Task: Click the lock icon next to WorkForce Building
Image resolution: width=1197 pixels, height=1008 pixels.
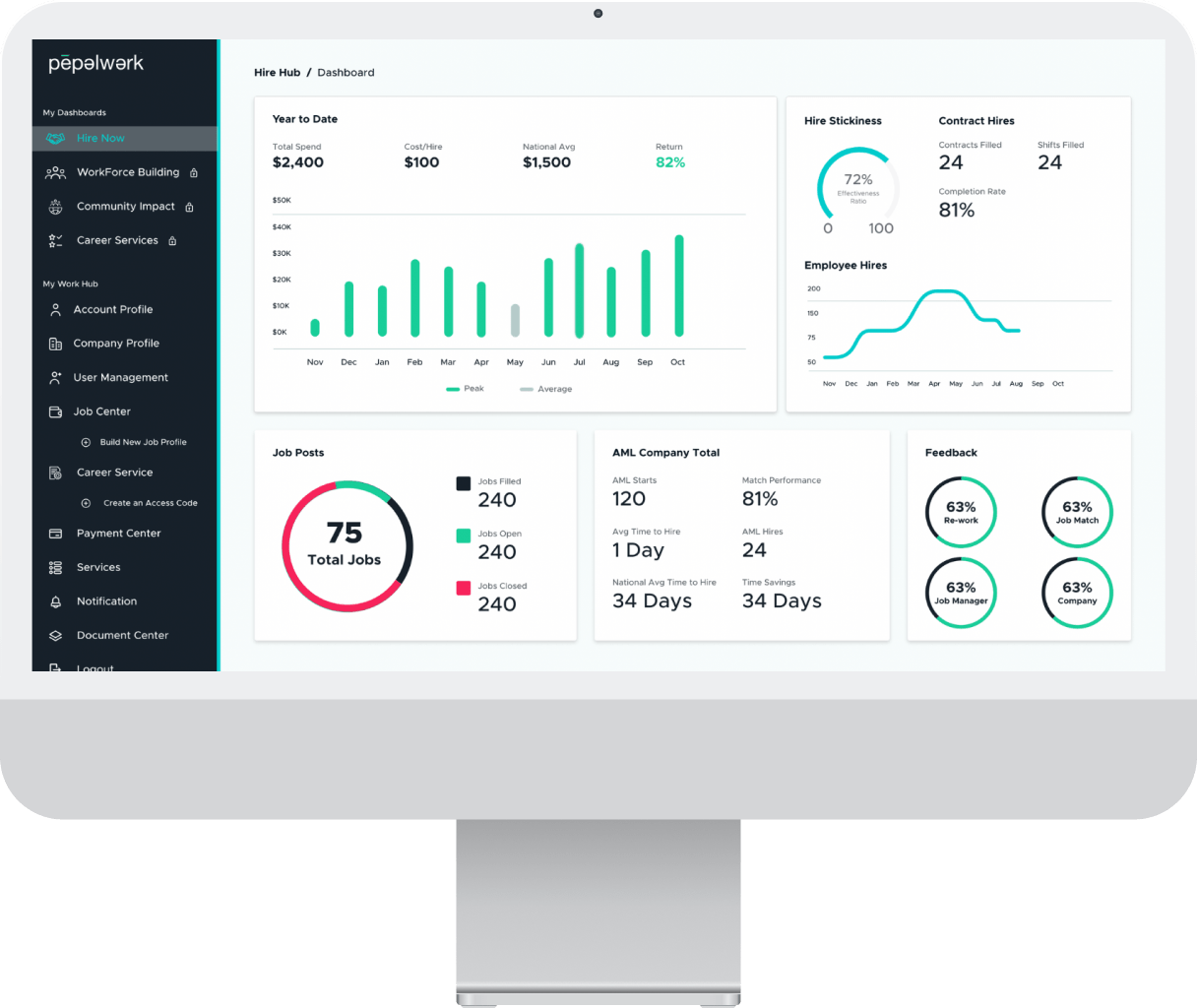Action: pos(194,173)
